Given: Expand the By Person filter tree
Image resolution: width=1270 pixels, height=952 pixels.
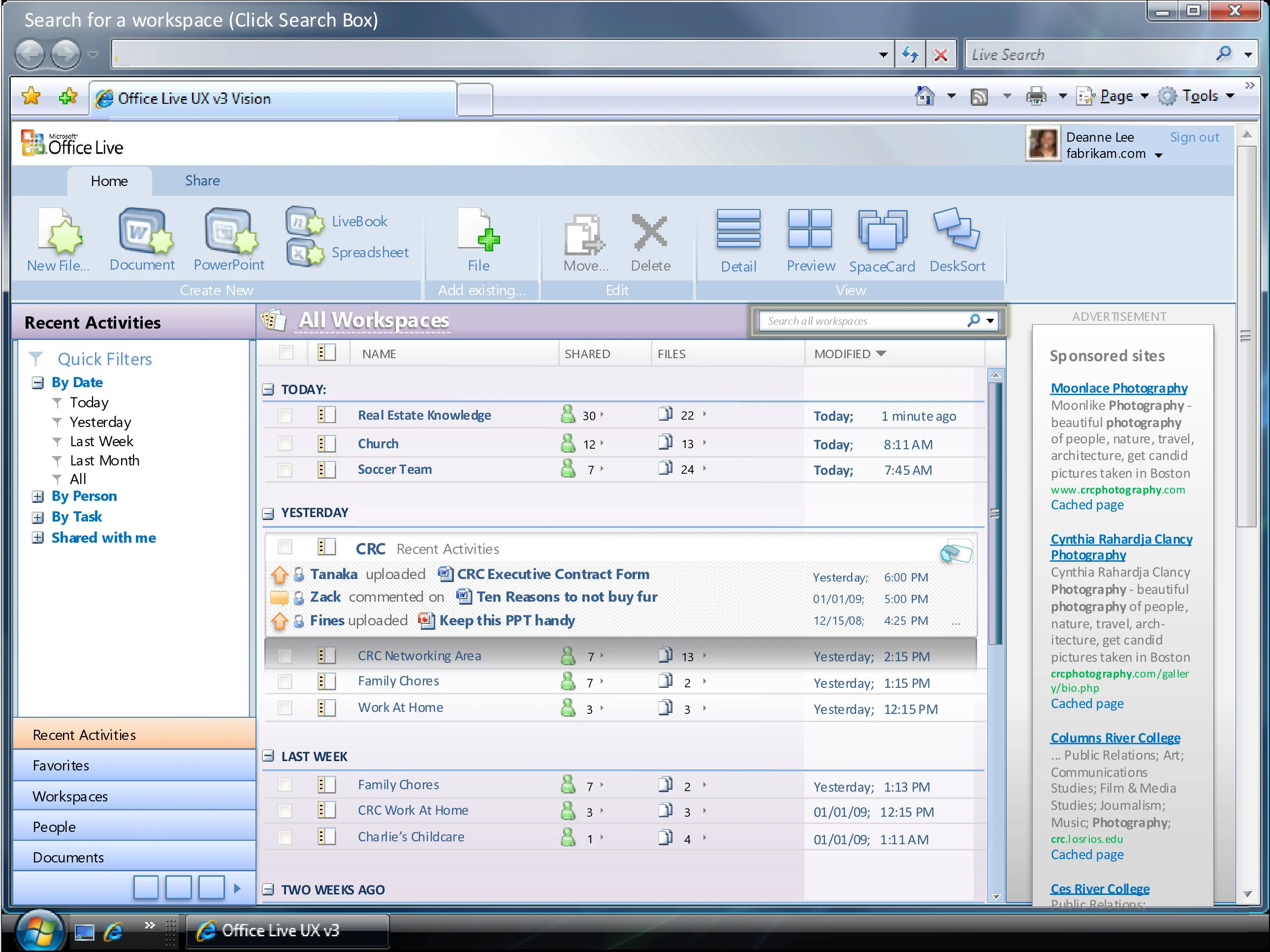Looking at the screenshot, I should click(x=38, y=496).
